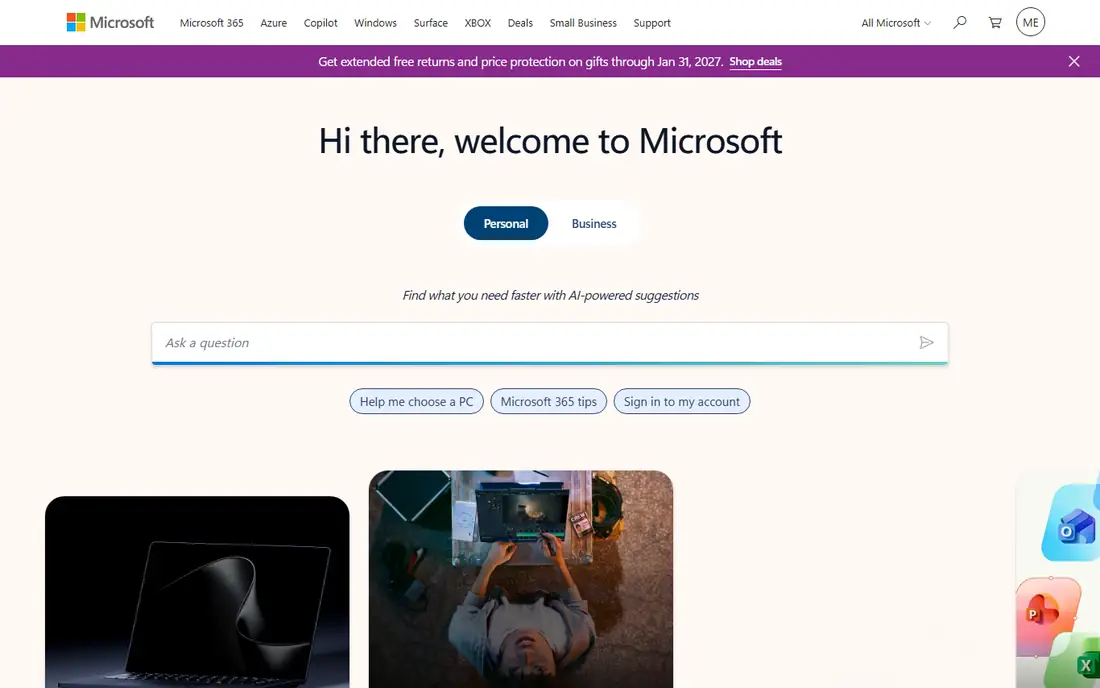
Task: Open the search magnifier icon
Action: click(960, 22)
